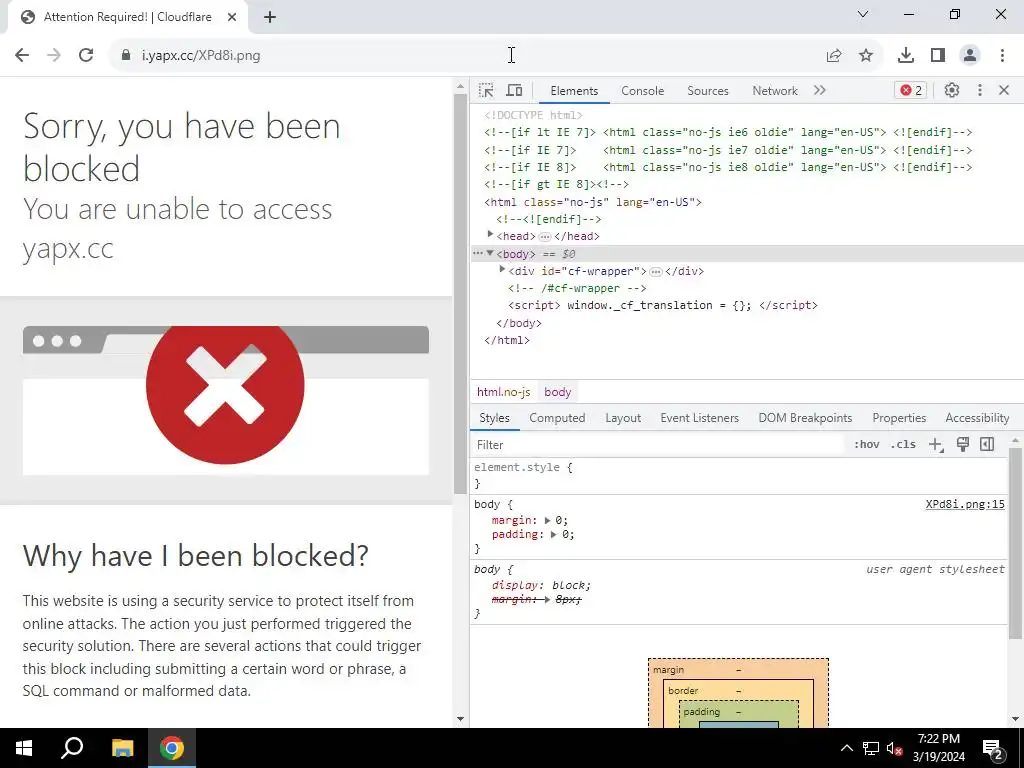View site information lock icon

pos(126,56)
